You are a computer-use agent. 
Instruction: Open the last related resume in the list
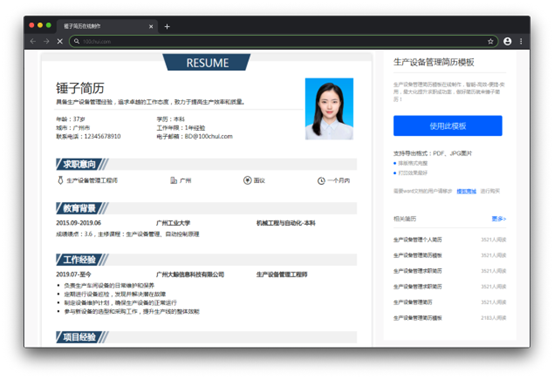pyautogui.click(x=418, y=318)
